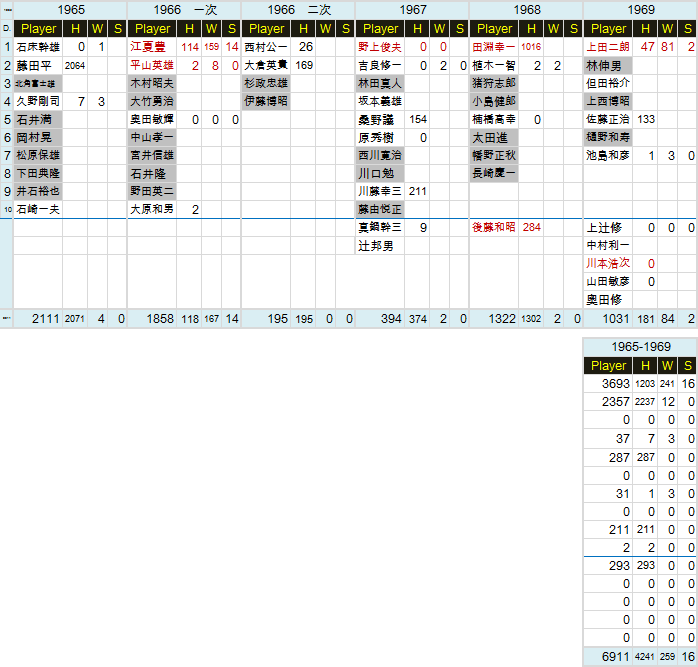Select the grayed player 松原保雄
The width and height of the screenshot is (698, 667).
pos(38,155)
